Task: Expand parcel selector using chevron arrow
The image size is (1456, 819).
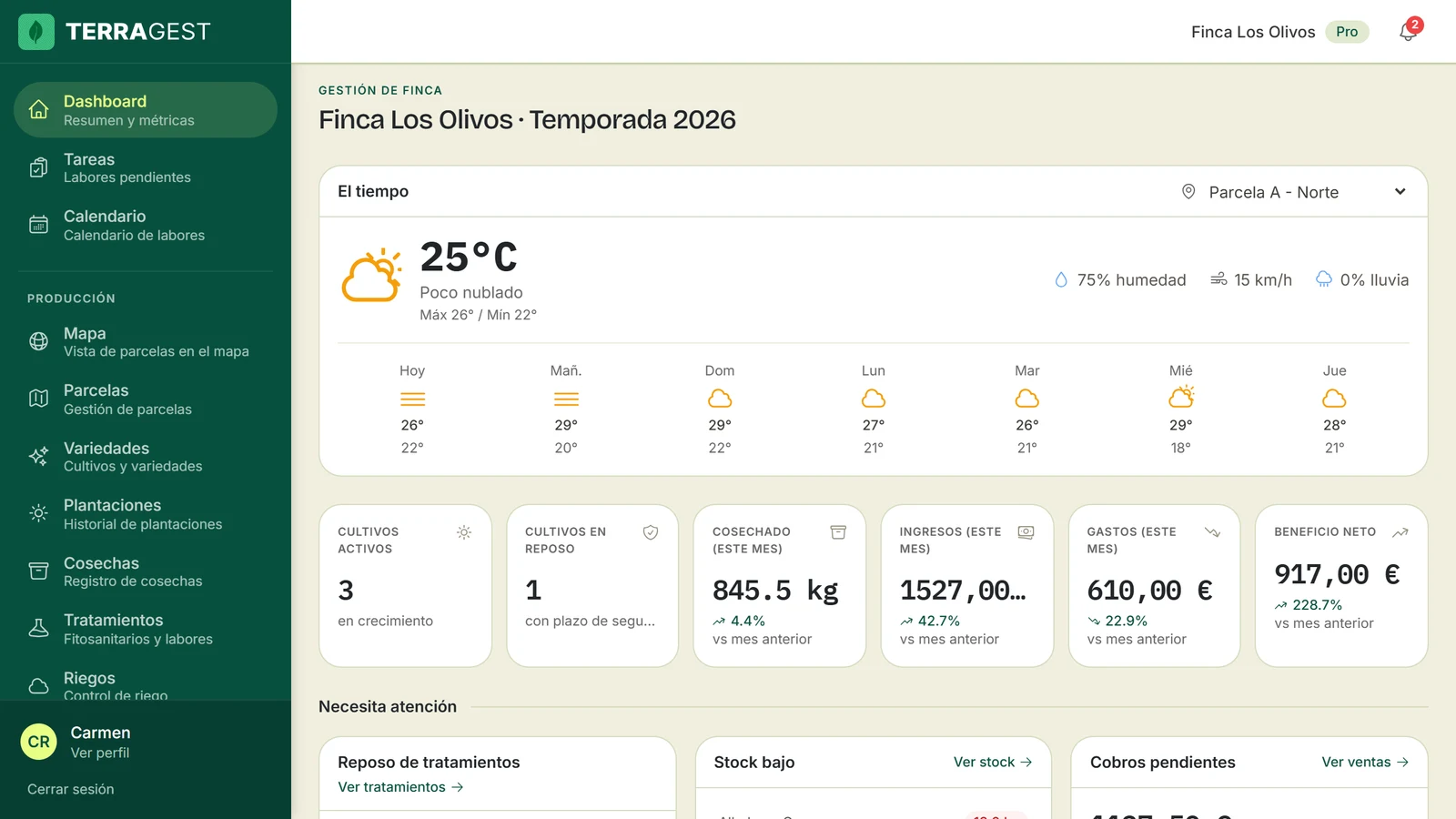Action: (1400, 192)
